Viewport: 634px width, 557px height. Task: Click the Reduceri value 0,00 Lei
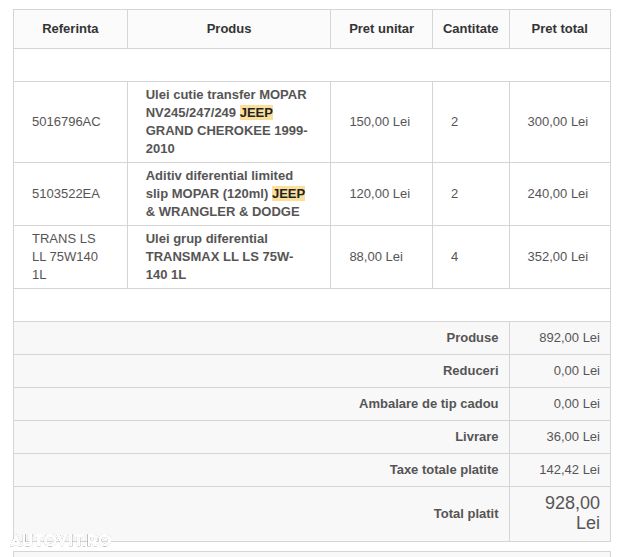[x=577, y=371]
